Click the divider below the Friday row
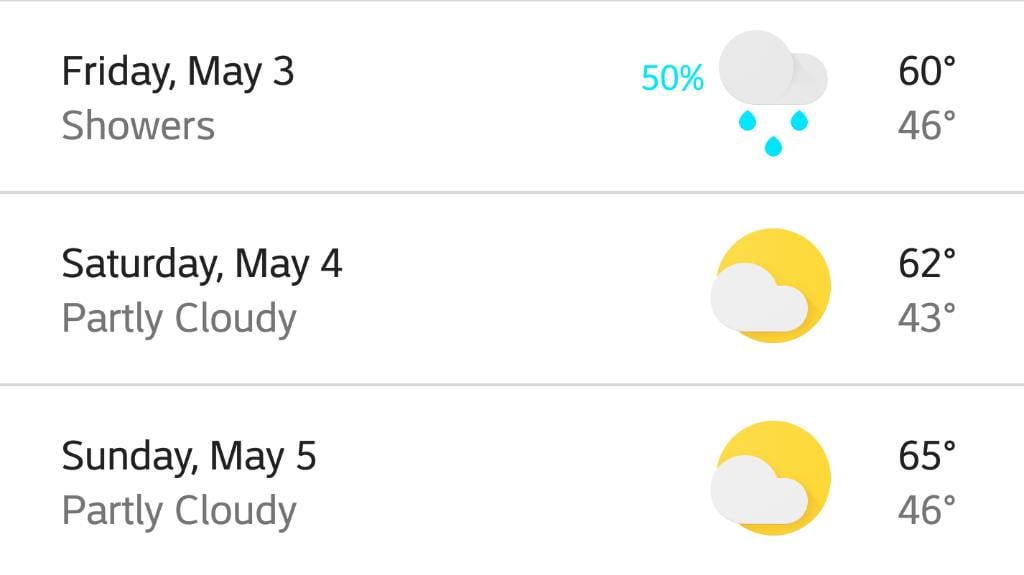Viewport: 1024px width, 575px height. click(x=512, y=193)
